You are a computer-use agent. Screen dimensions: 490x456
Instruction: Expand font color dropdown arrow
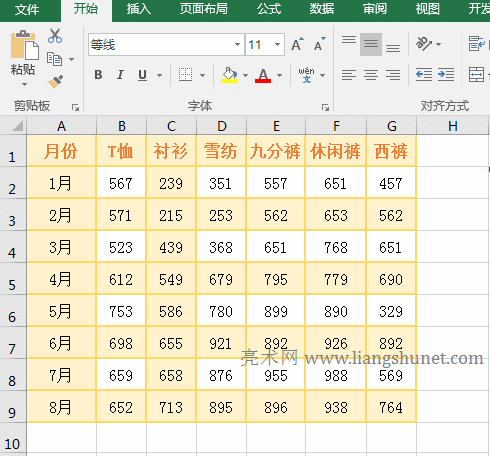click(x=279, y=75)
